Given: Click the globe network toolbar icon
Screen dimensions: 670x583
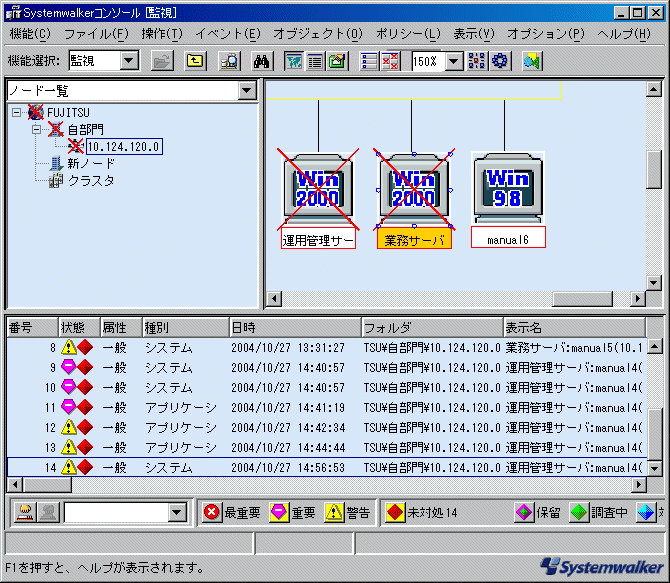Looking at the screenshot, I should coord(532,61).
